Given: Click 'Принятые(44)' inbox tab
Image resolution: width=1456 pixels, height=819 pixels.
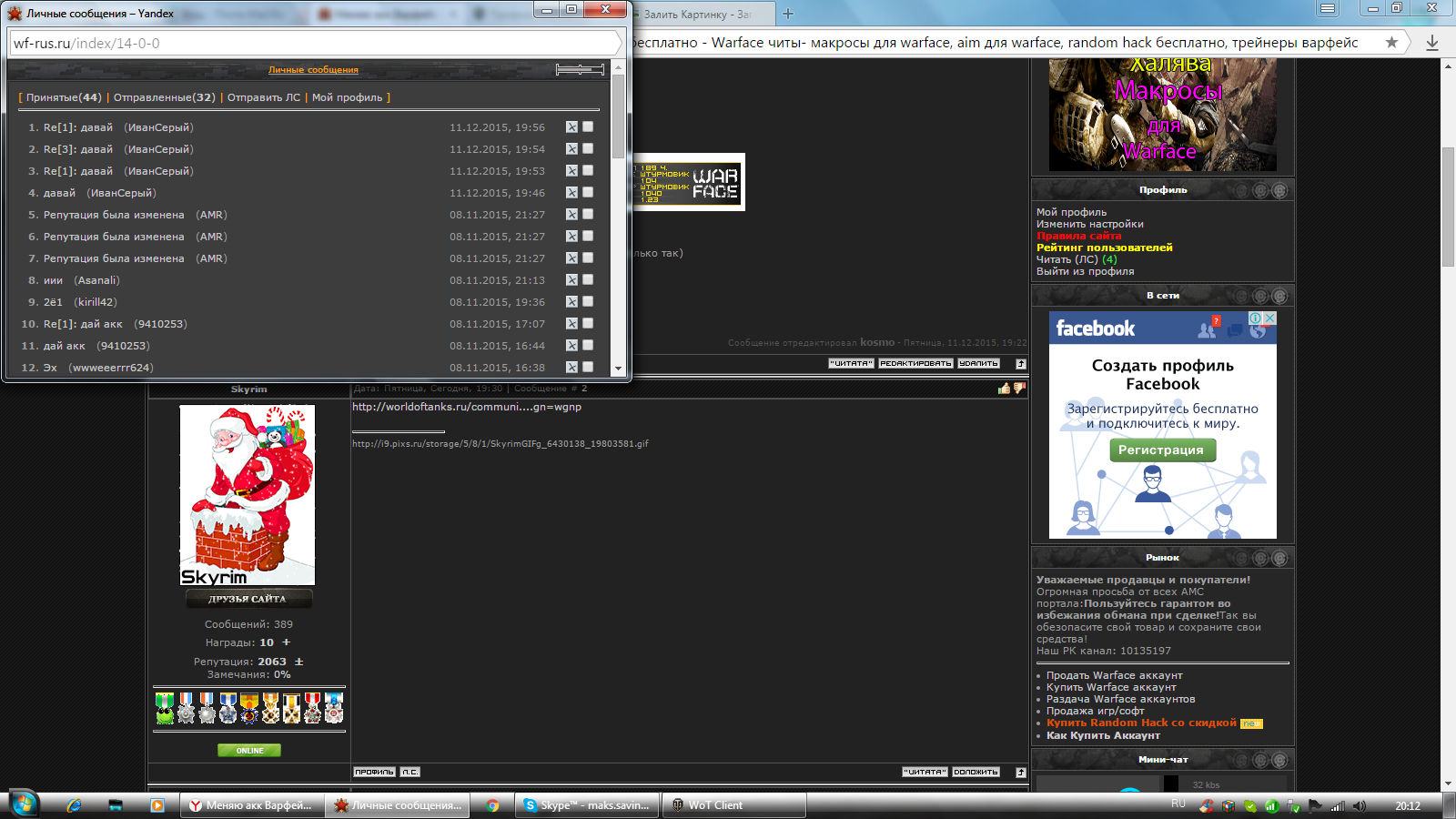Looking at the screenshot, I should click(x=64, y=97).
